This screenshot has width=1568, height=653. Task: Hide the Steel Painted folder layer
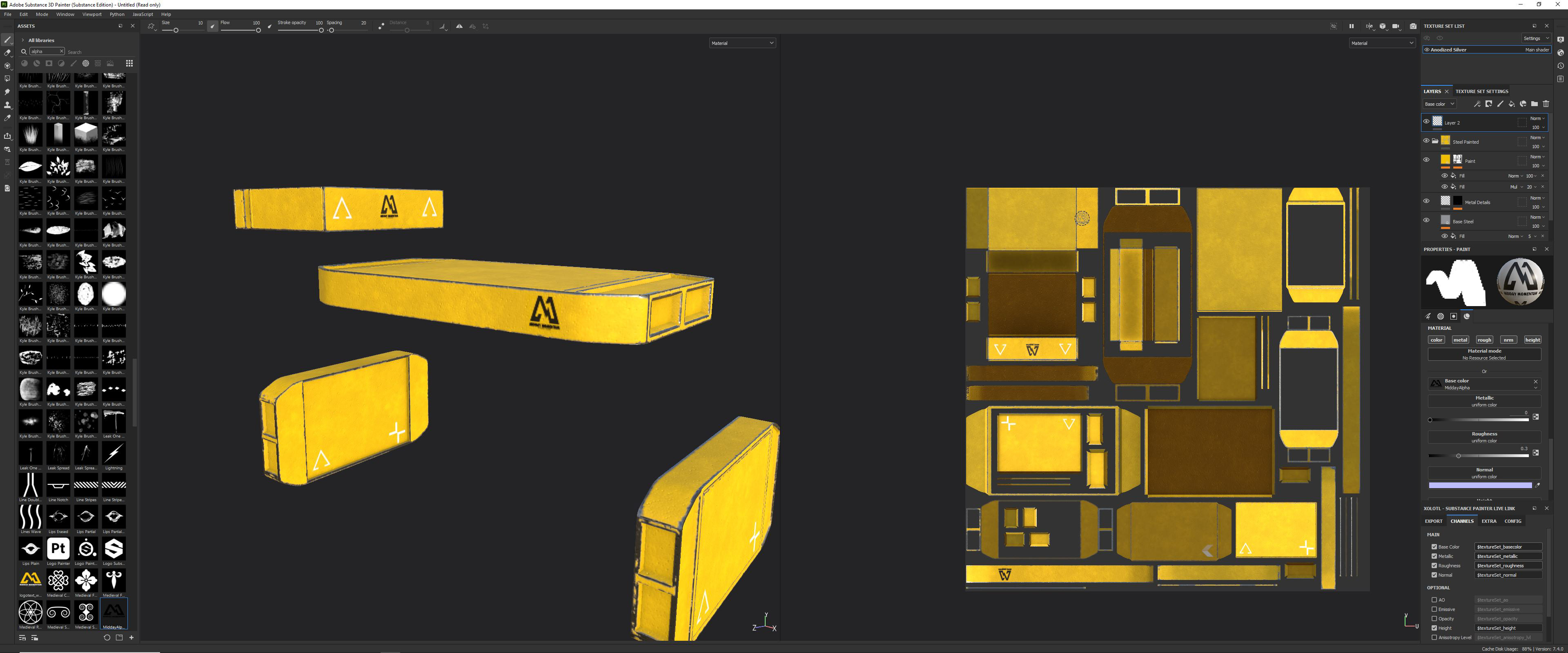pos(1426,140)
